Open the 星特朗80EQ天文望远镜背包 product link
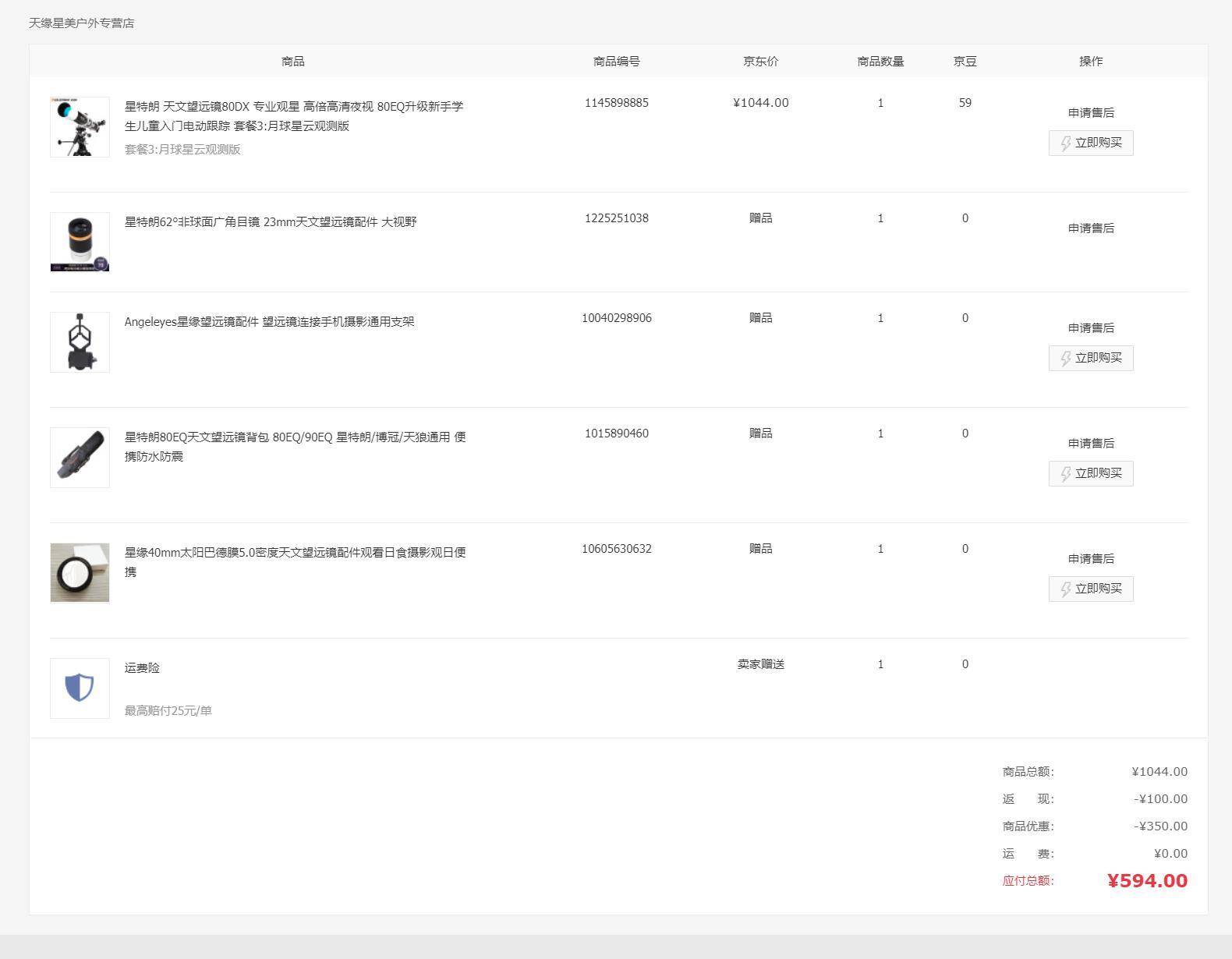This screenshot has height=959, width=1232. (296, 447)
